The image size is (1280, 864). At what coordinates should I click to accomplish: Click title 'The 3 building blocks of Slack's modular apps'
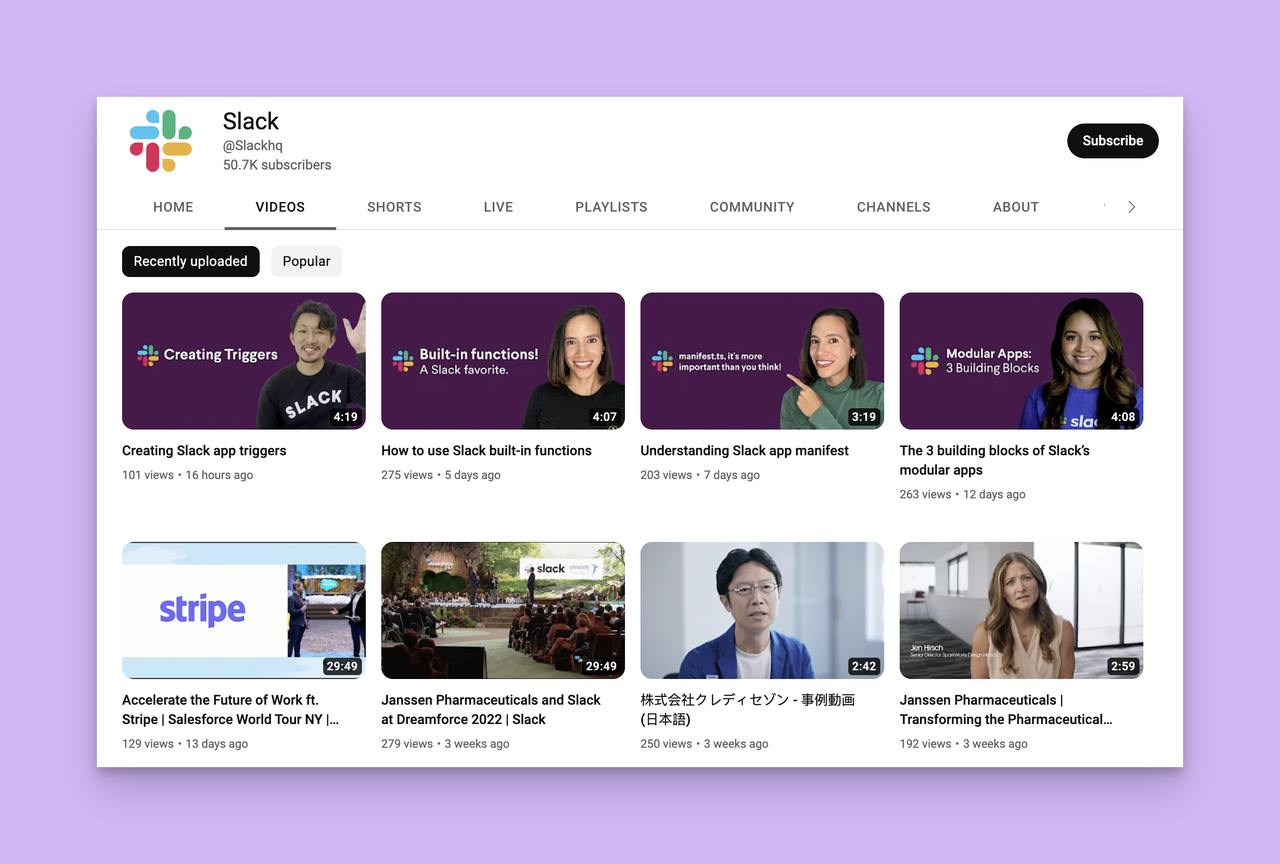pos(995,460)
